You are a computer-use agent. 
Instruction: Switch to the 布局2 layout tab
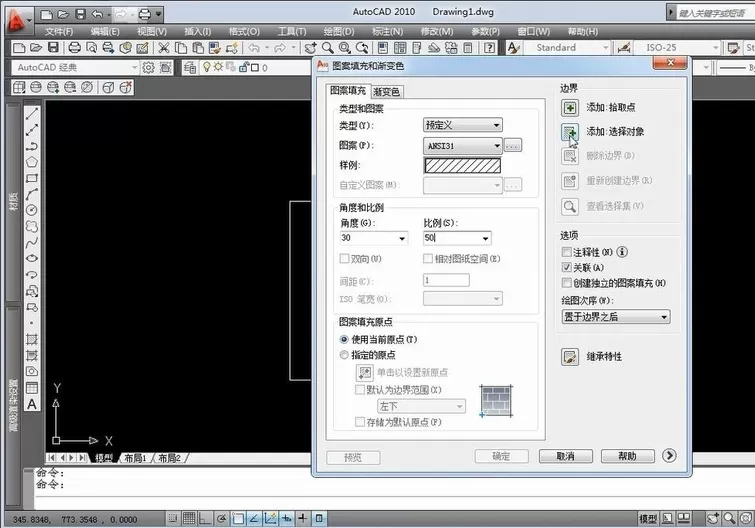point(169,458)
